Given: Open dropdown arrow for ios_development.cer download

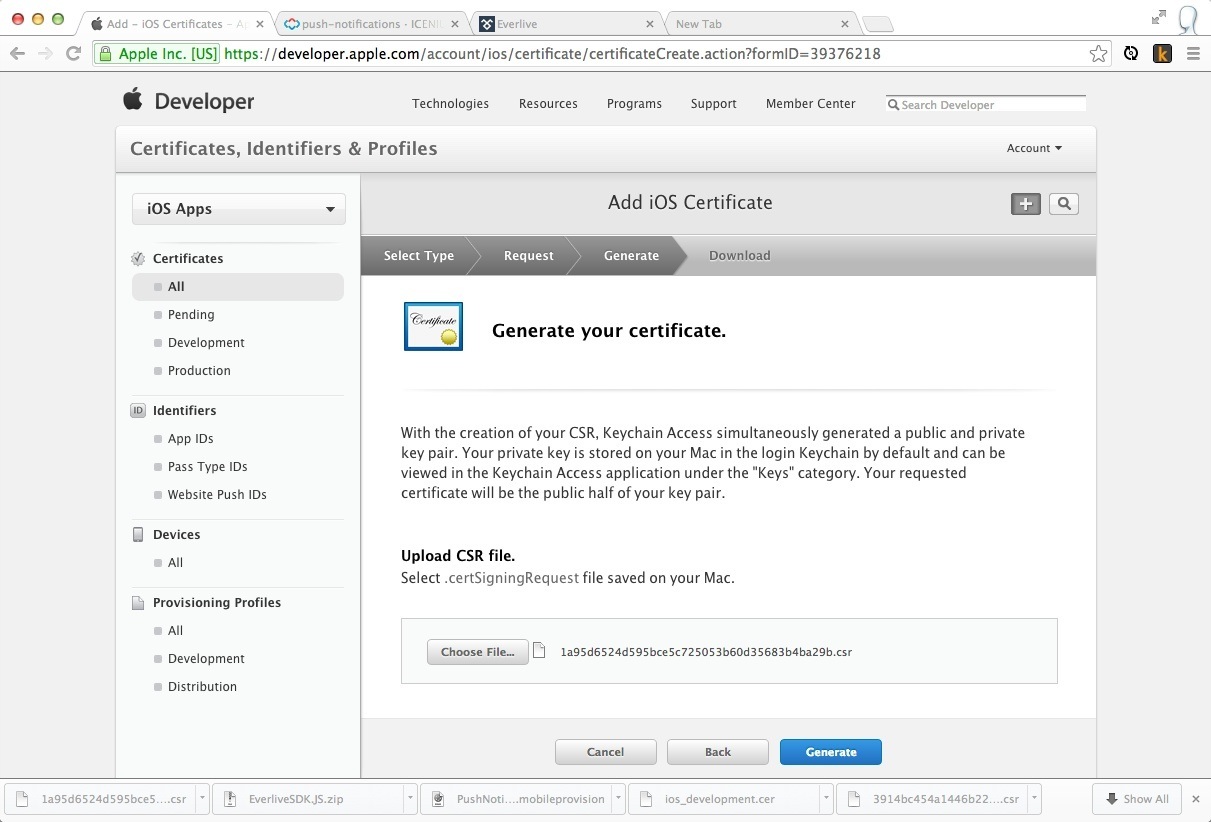Looking at the screenshot, I should coord(825,799).
